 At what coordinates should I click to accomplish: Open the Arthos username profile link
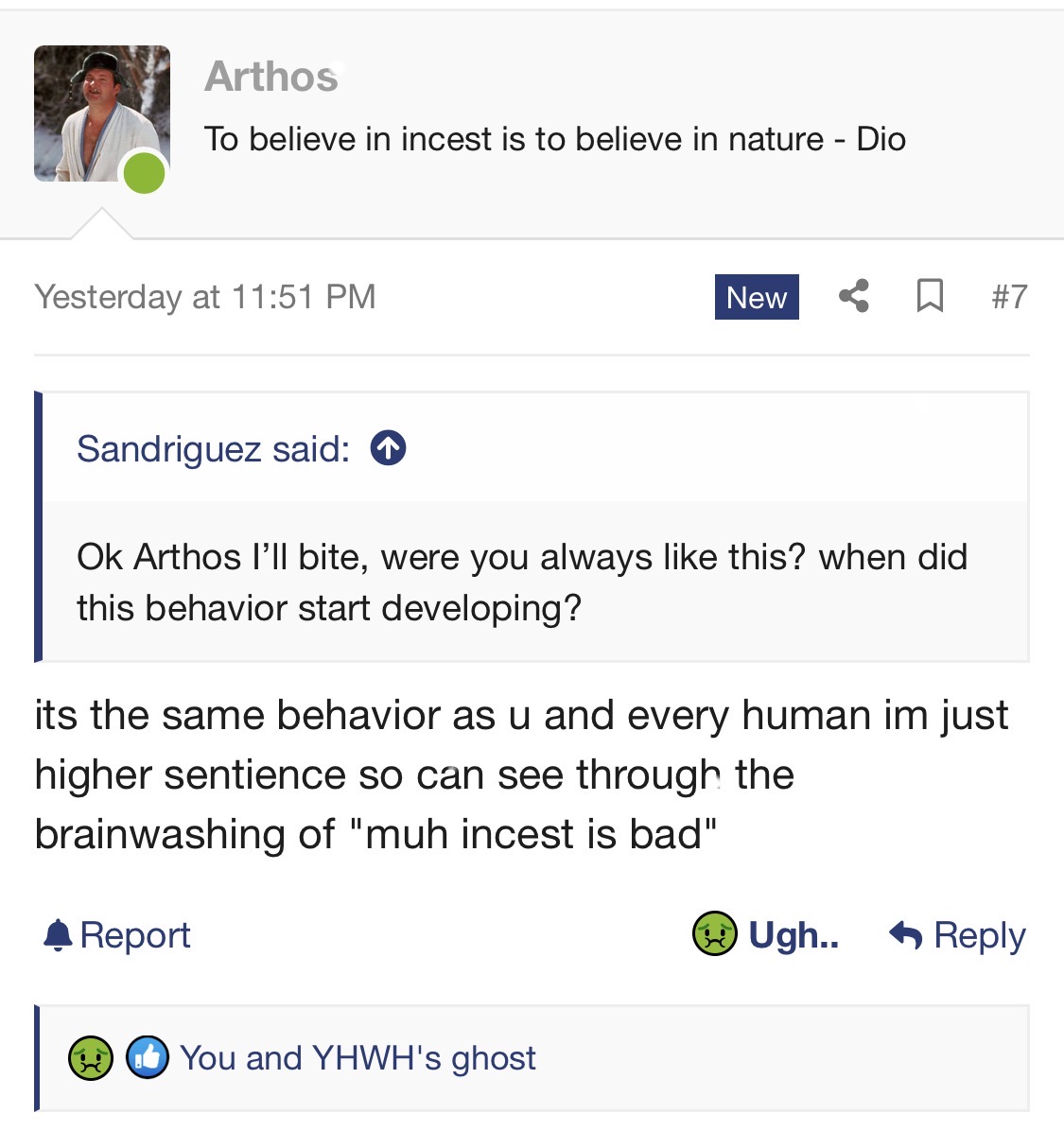click(270, 77)
